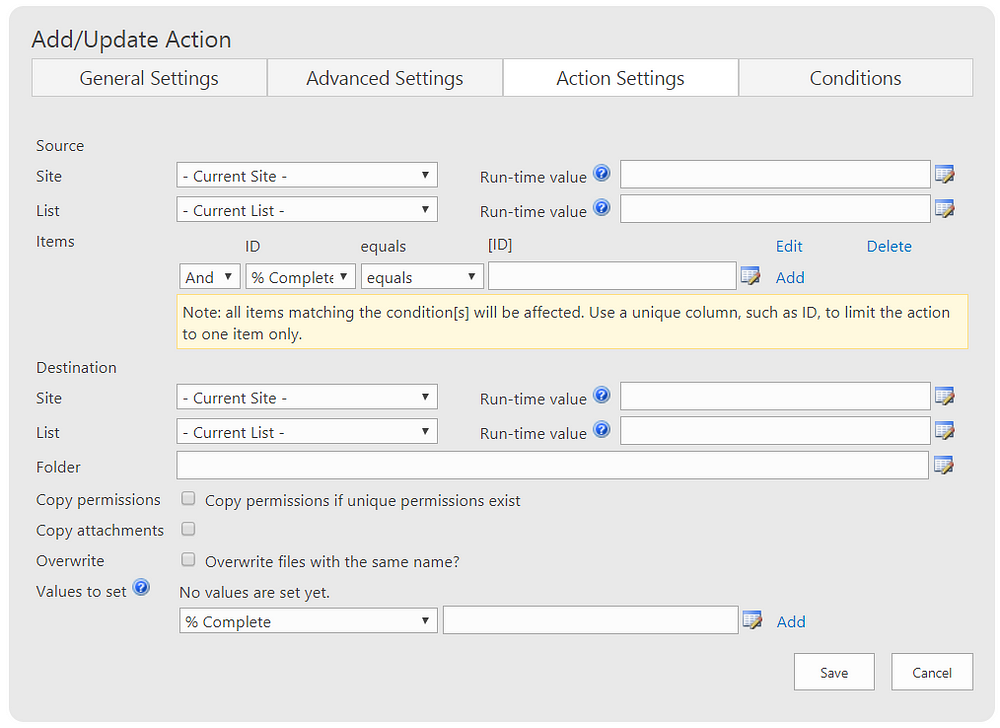The width and height of the screenshot is (1000, 728).
Task: Enable Copy permissions if unique permissions exist
Action: click(x=188, y=498)
